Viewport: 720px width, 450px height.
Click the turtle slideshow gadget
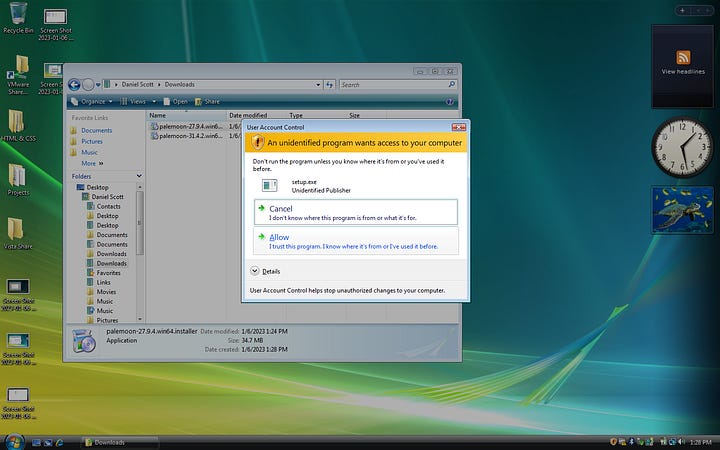click(682, 209)
